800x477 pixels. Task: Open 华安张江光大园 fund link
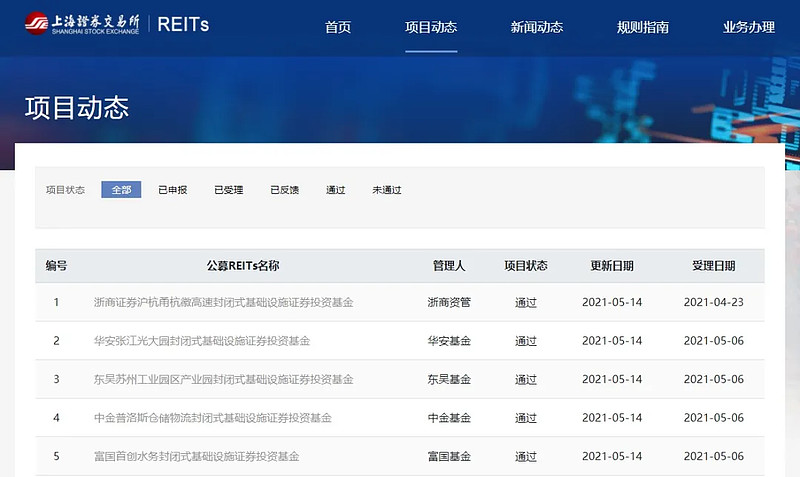click(202, 341)
